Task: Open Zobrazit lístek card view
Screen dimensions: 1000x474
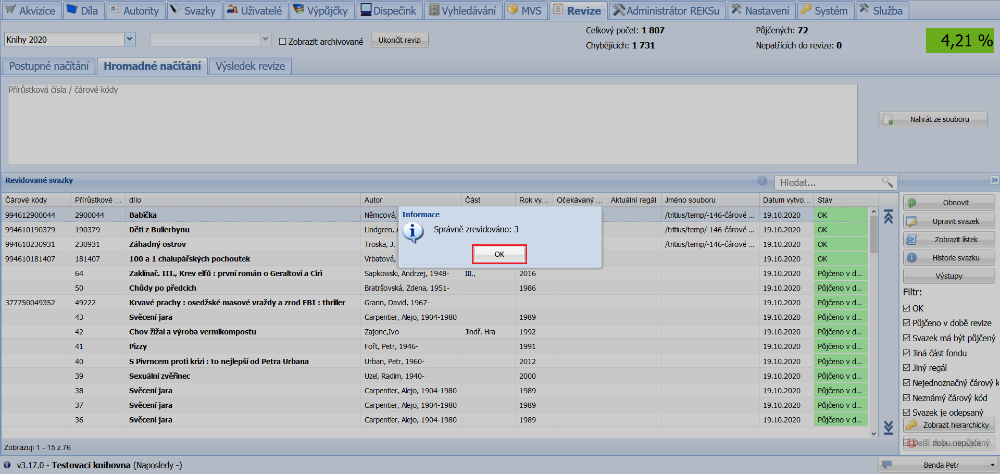Action: [949, 240]
